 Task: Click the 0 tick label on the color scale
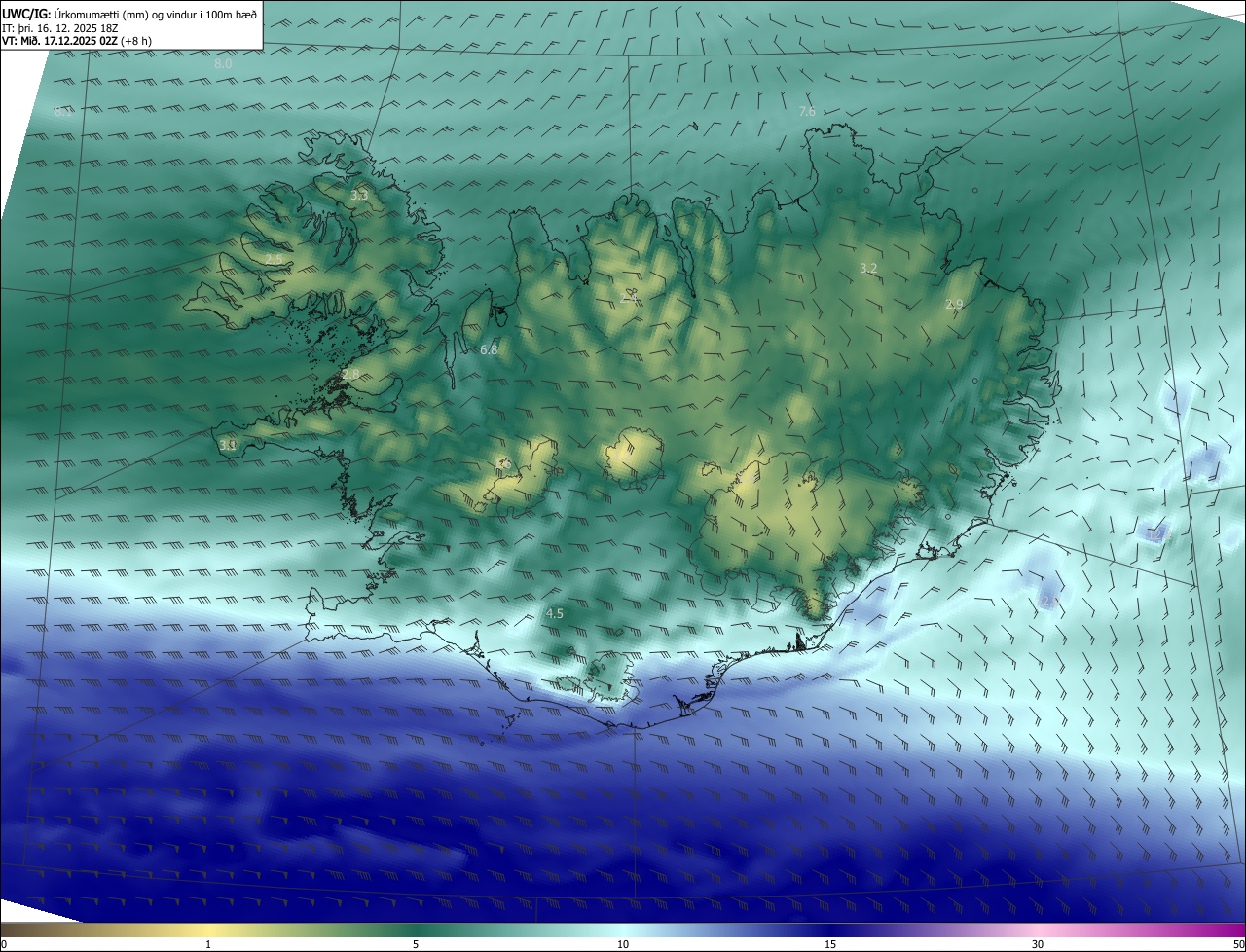(4, 944)
